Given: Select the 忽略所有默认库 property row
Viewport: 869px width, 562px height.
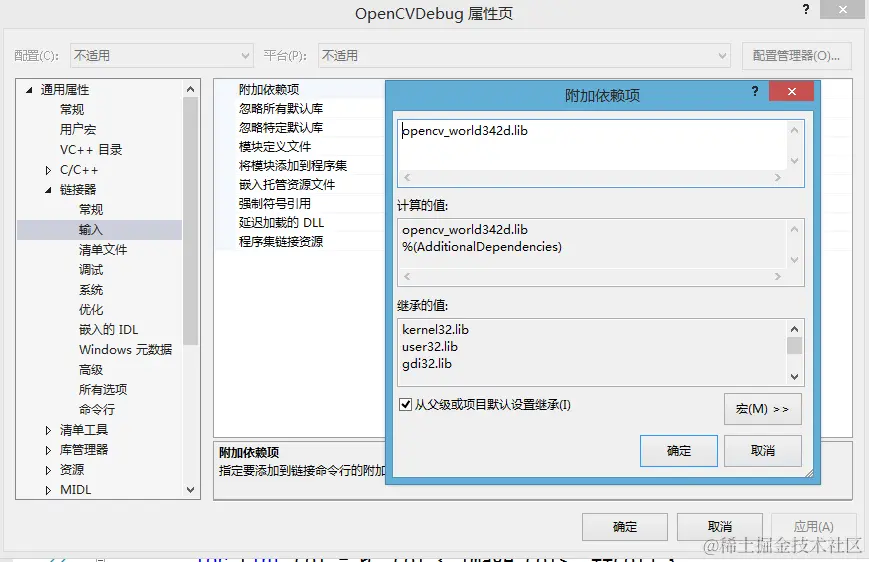Looking at the screenshot, I should (x=299, y=109).
